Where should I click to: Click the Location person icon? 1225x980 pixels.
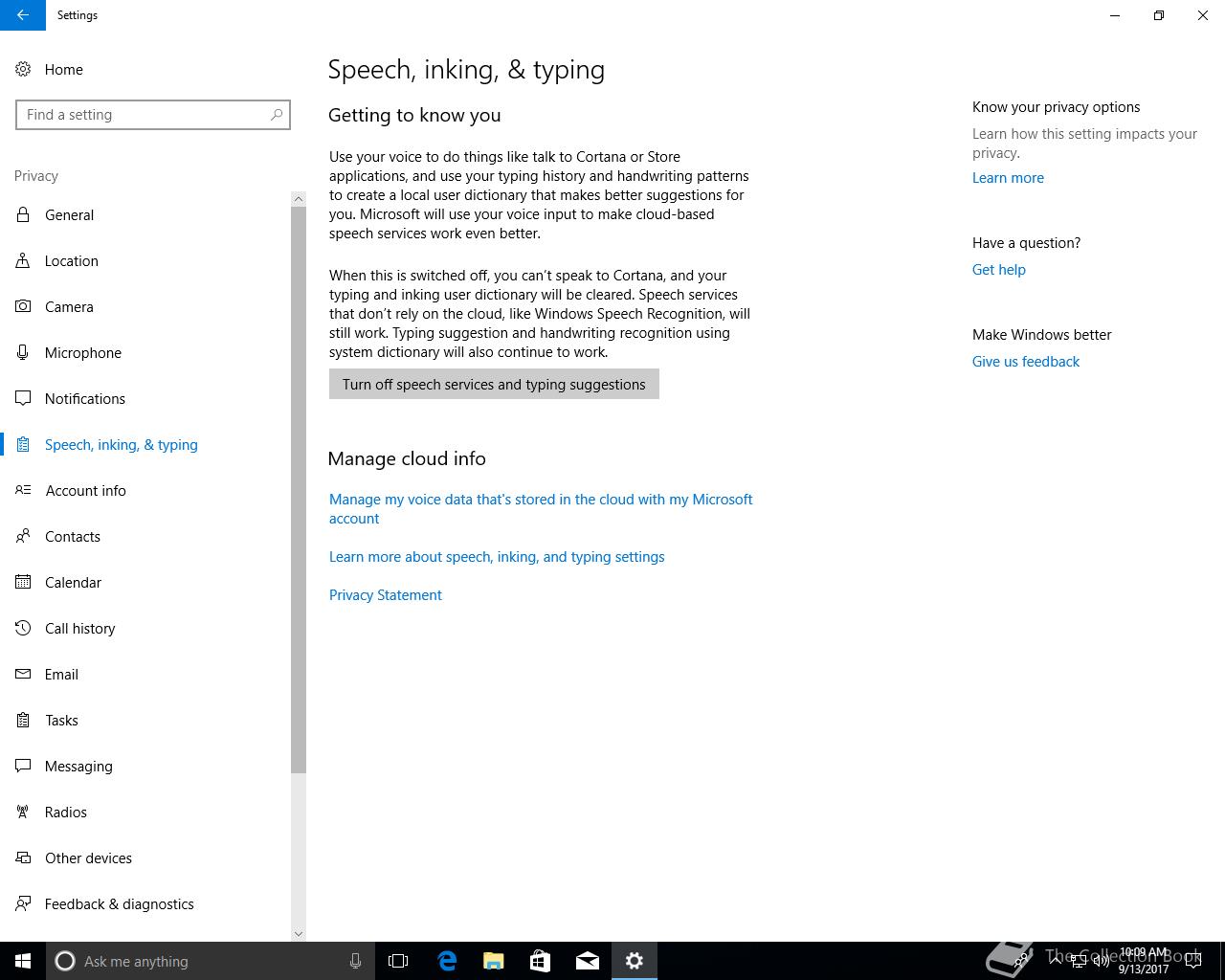pos(23,260)
